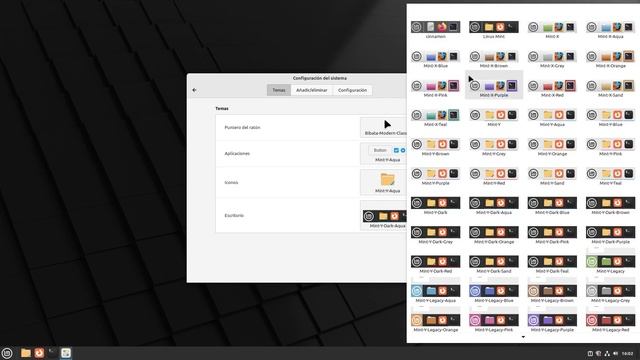Choose the Mint-X-Aqua theme preview
640x360 pixels.
[x=611, y=29]
